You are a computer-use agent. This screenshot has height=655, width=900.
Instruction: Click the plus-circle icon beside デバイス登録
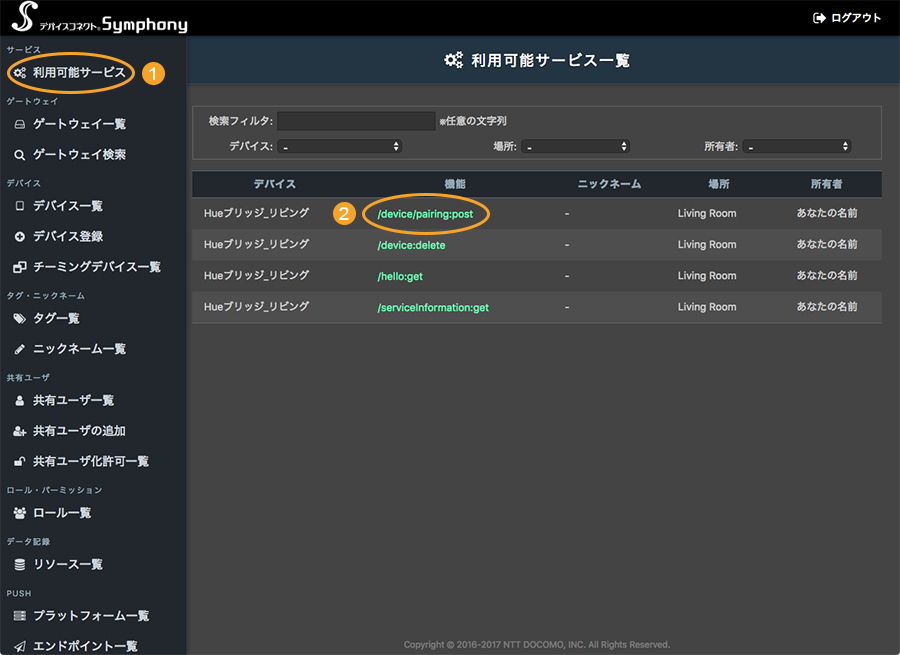coord(20,237)
